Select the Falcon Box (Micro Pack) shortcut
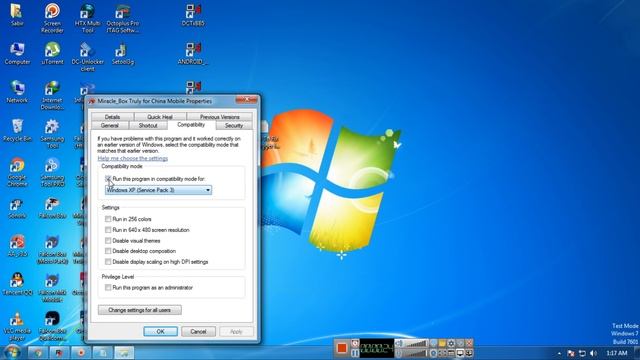Viewport: 640px width, 360px height. tap(52, 249)
